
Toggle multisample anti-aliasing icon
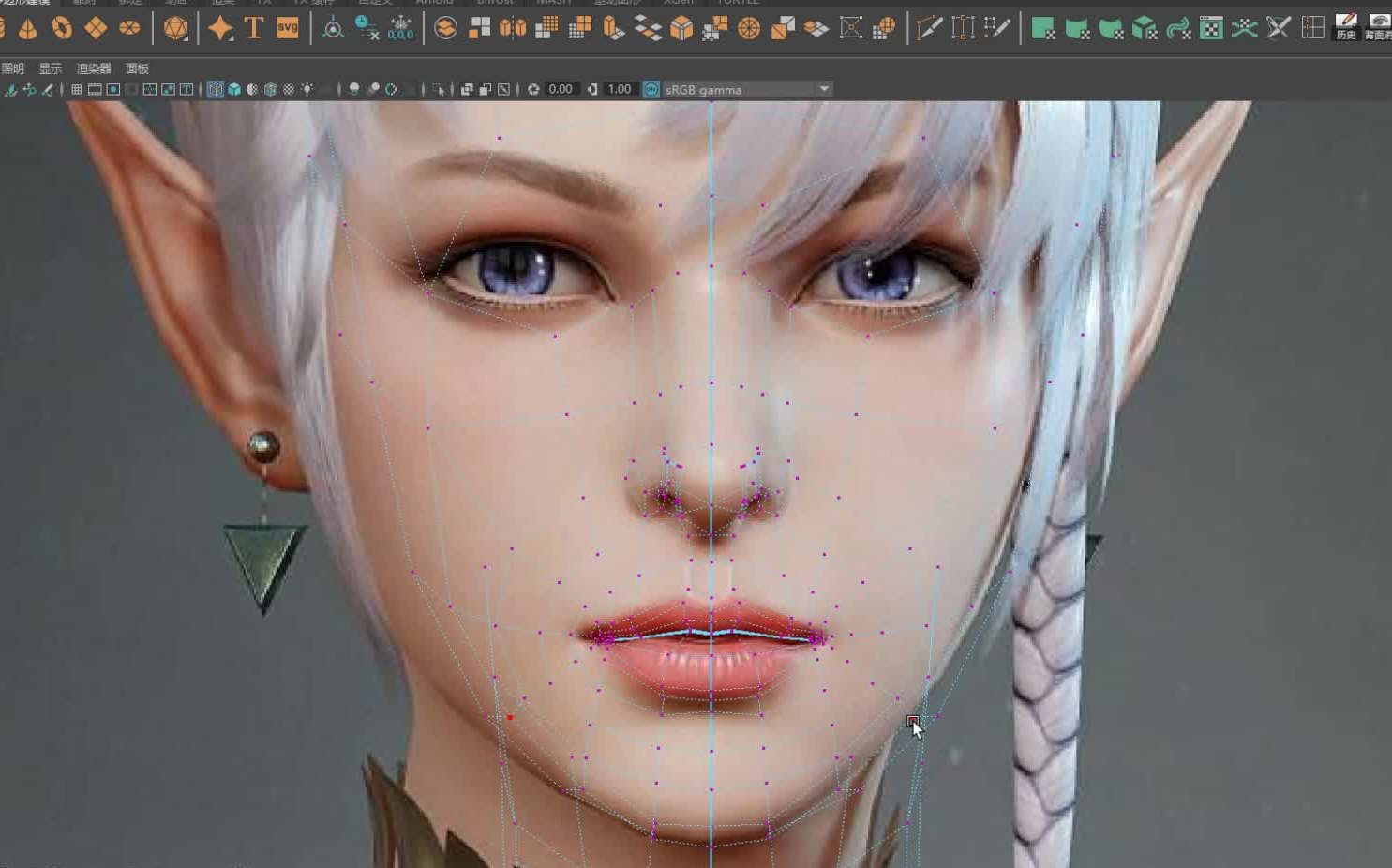click(391, 90)
